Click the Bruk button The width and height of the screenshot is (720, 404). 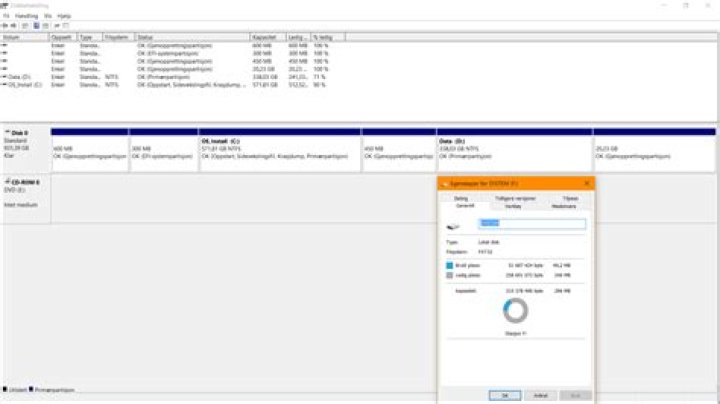575,395
